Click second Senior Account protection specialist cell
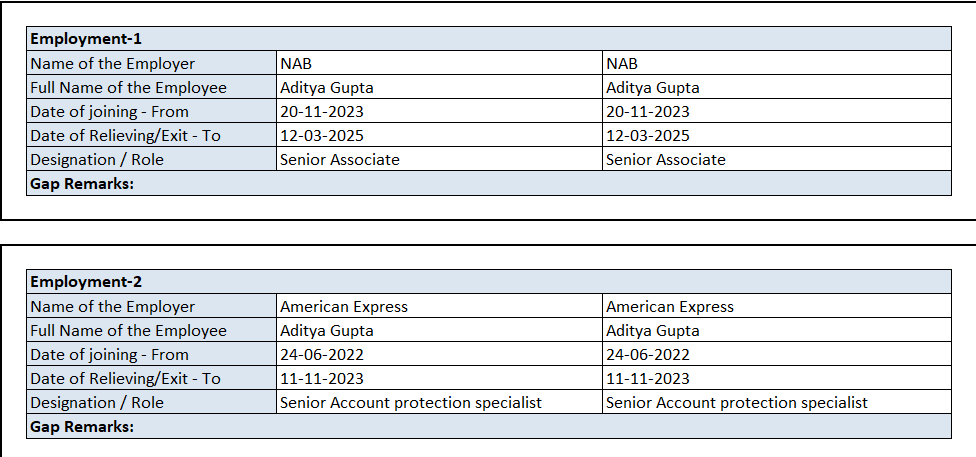The image size is (976, 457). (x=776, y=402)
